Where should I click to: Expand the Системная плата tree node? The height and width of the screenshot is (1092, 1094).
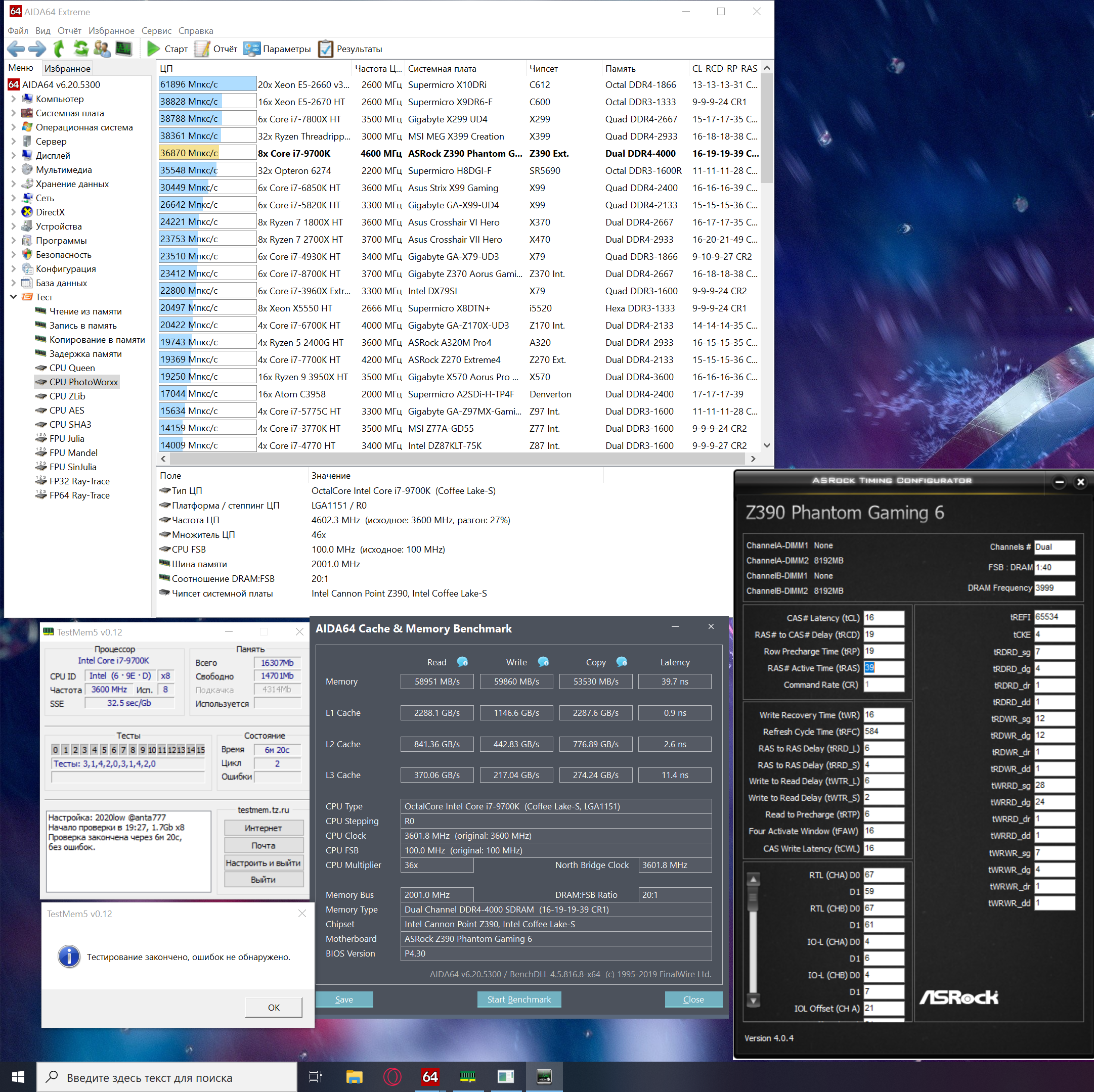click(x=14, y=113)
